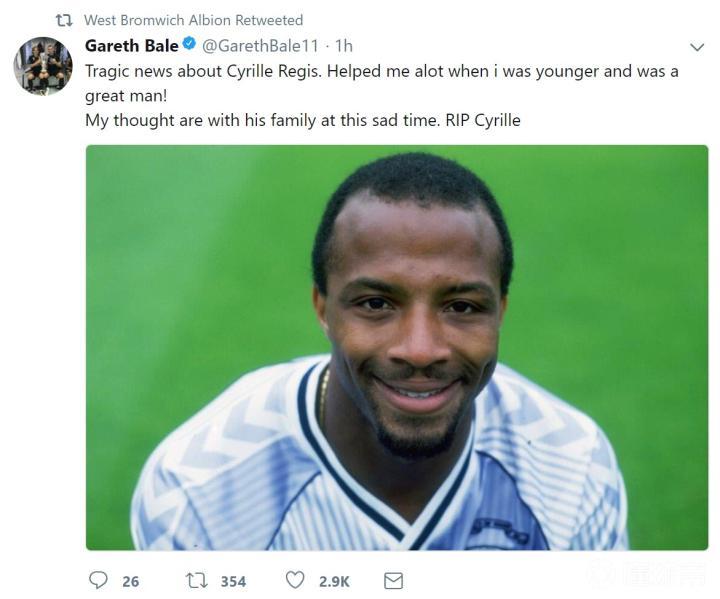Click the reply count 26

click(130, 581)
